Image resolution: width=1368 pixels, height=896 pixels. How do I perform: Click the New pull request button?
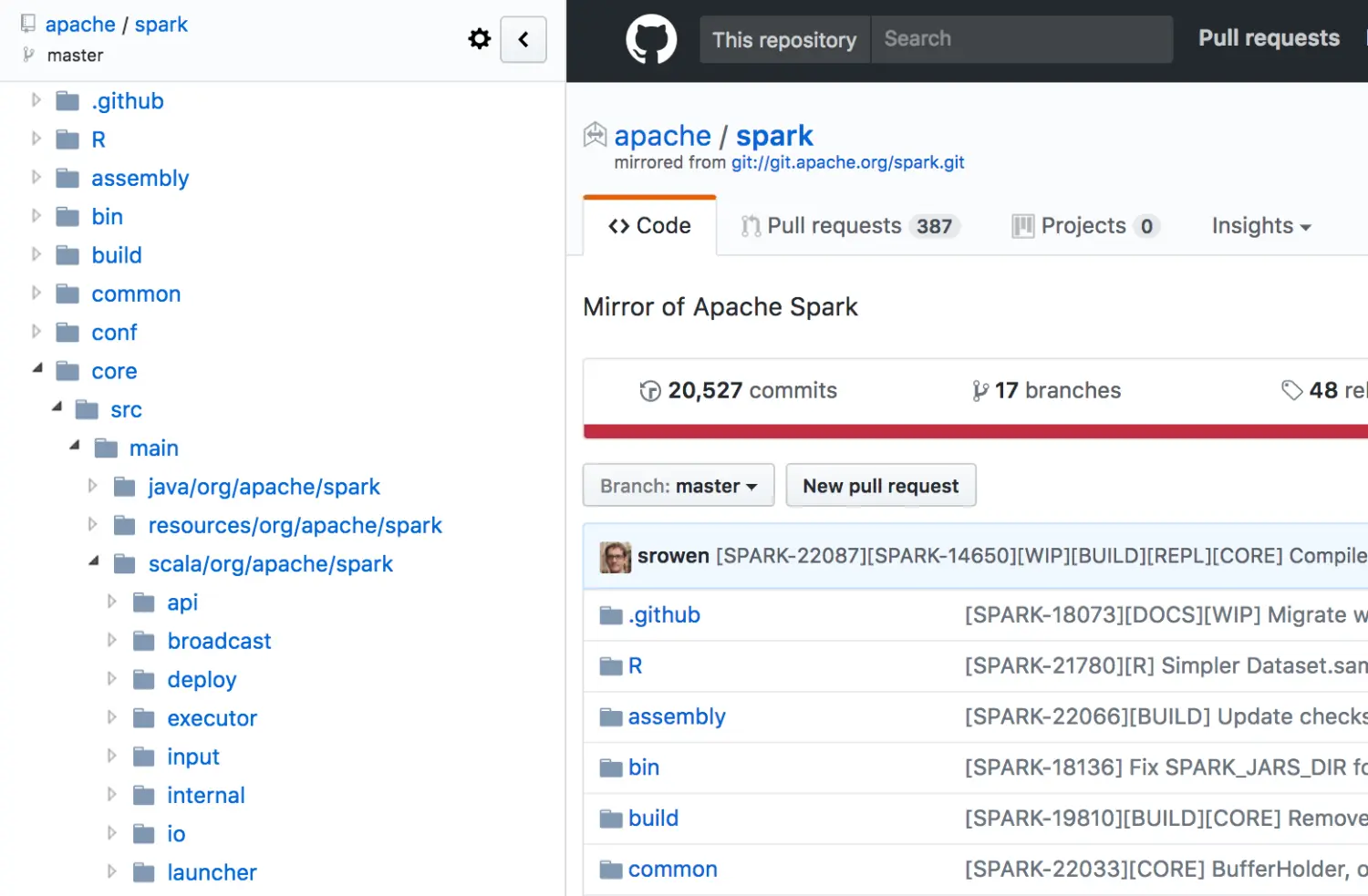(881, 486)
